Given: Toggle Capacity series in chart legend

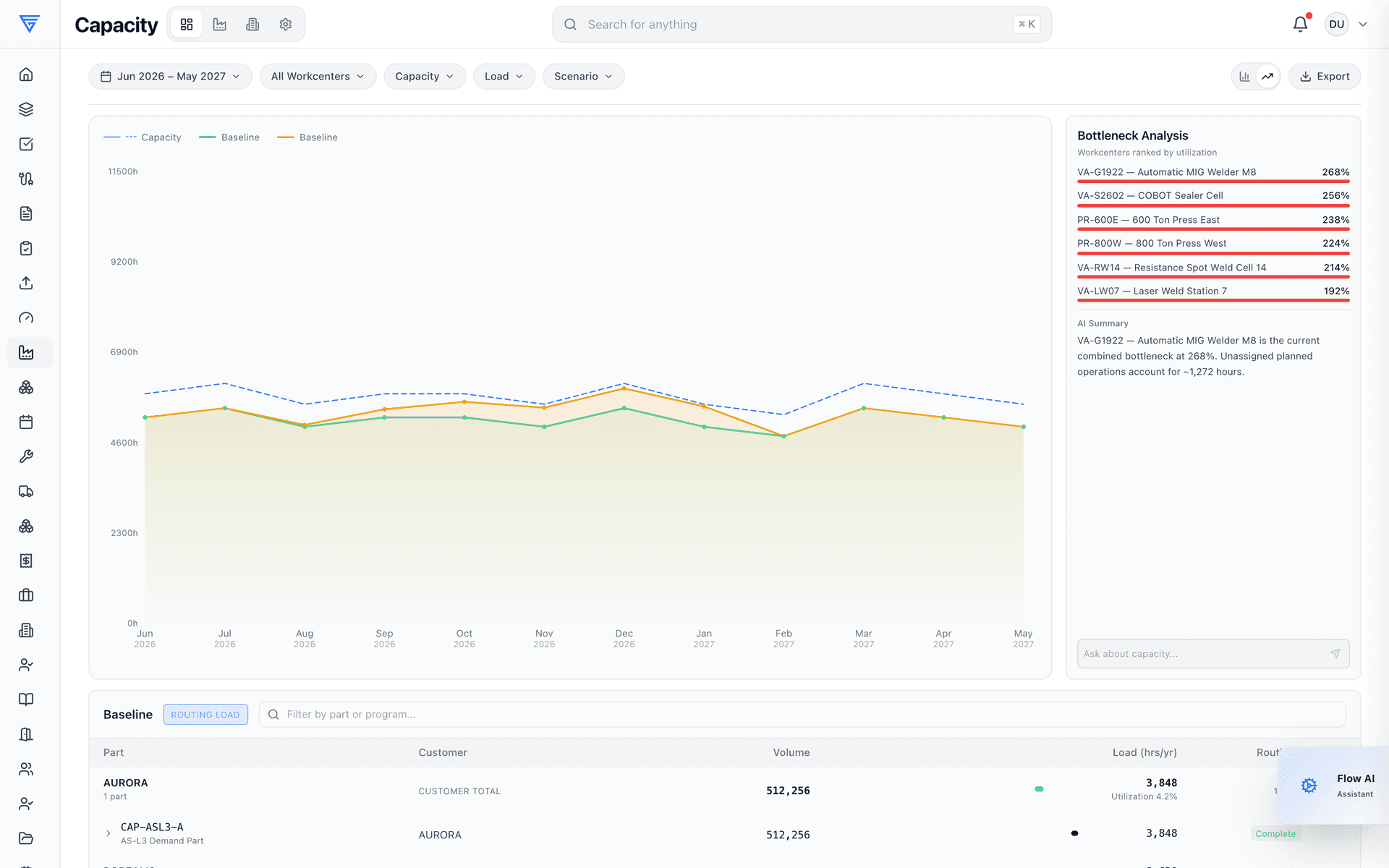Looking at the screenshot, I should tap(143, 137).
